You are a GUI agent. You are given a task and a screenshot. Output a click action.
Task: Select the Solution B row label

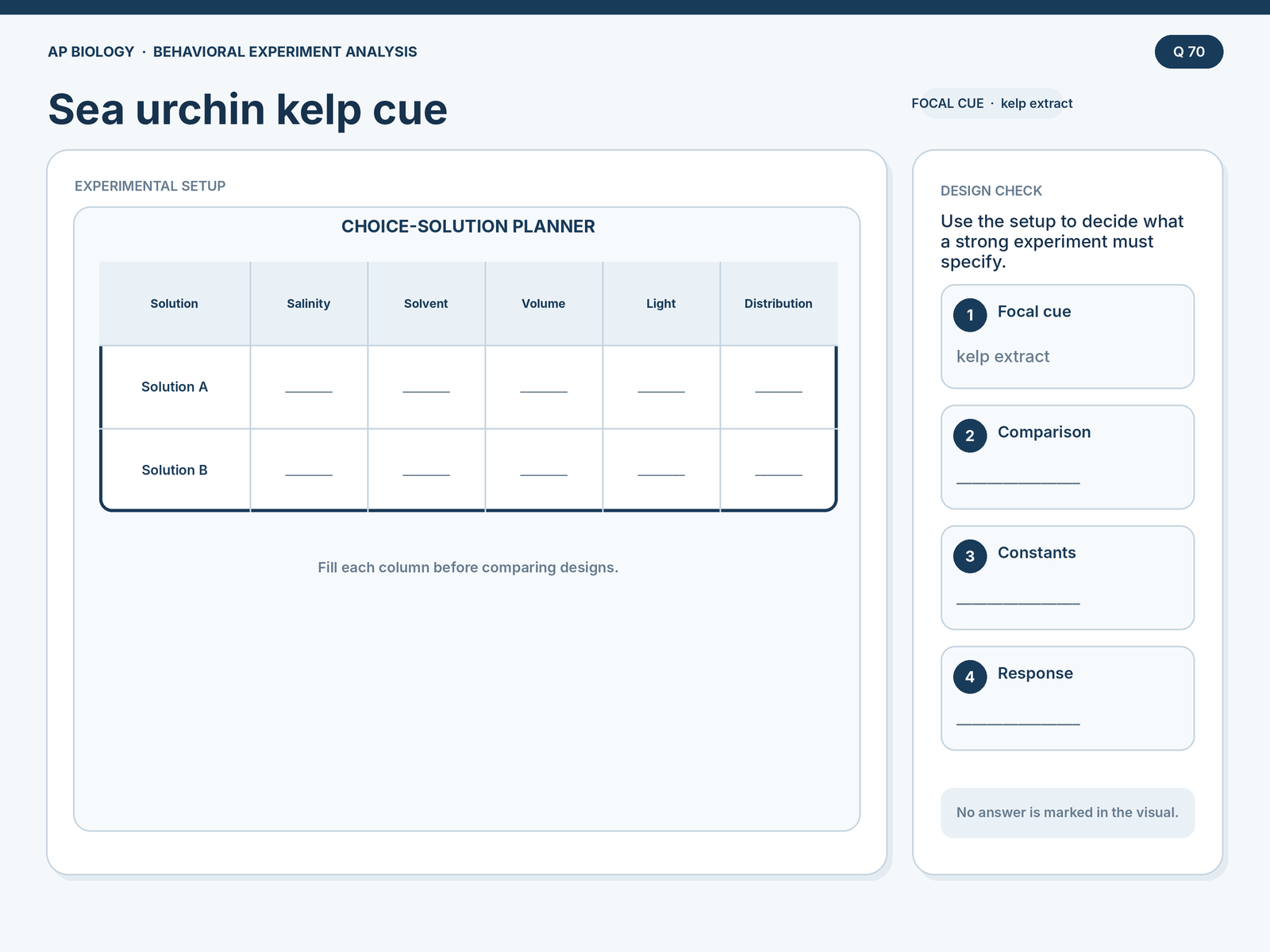point(175,470)
